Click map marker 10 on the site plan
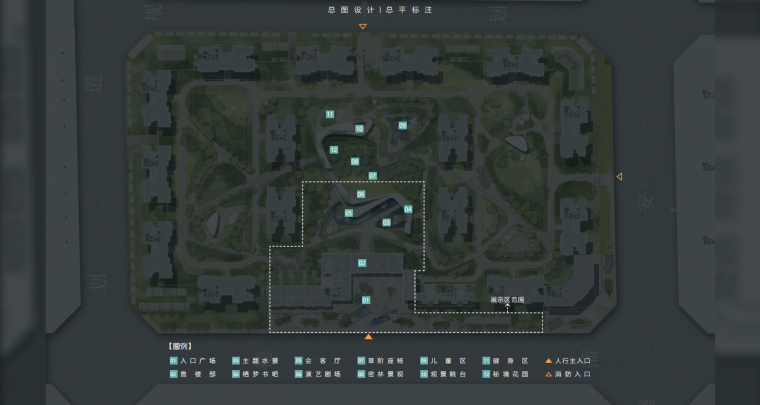The height and width of the screenshot is (405, 760). 359,129
